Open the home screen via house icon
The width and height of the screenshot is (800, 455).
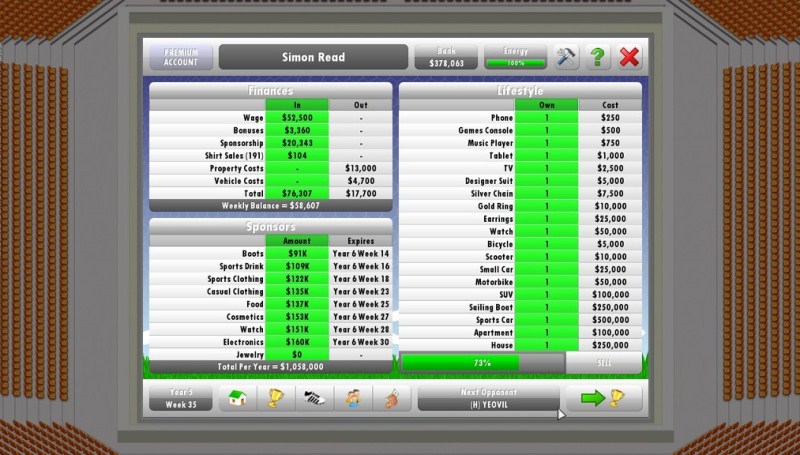pos(236,398)
